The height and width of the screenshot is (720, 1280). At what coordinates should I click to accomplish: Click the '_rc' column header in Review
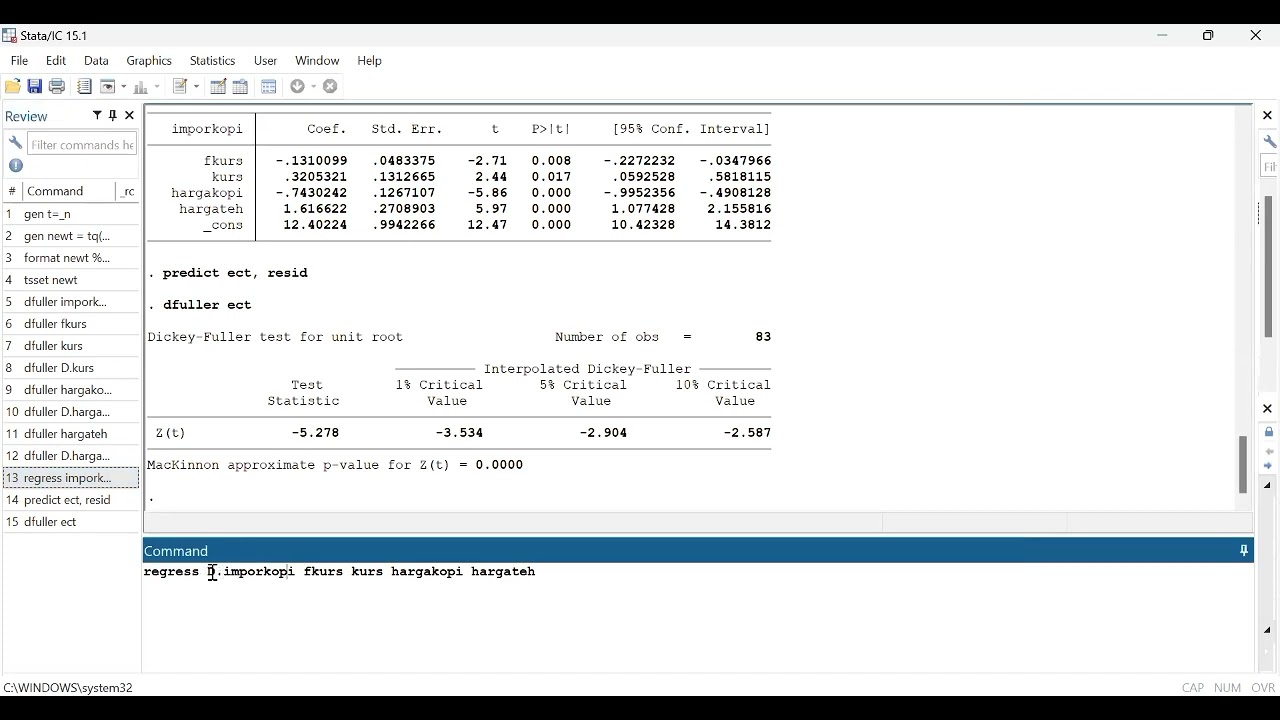click(128, 191)
